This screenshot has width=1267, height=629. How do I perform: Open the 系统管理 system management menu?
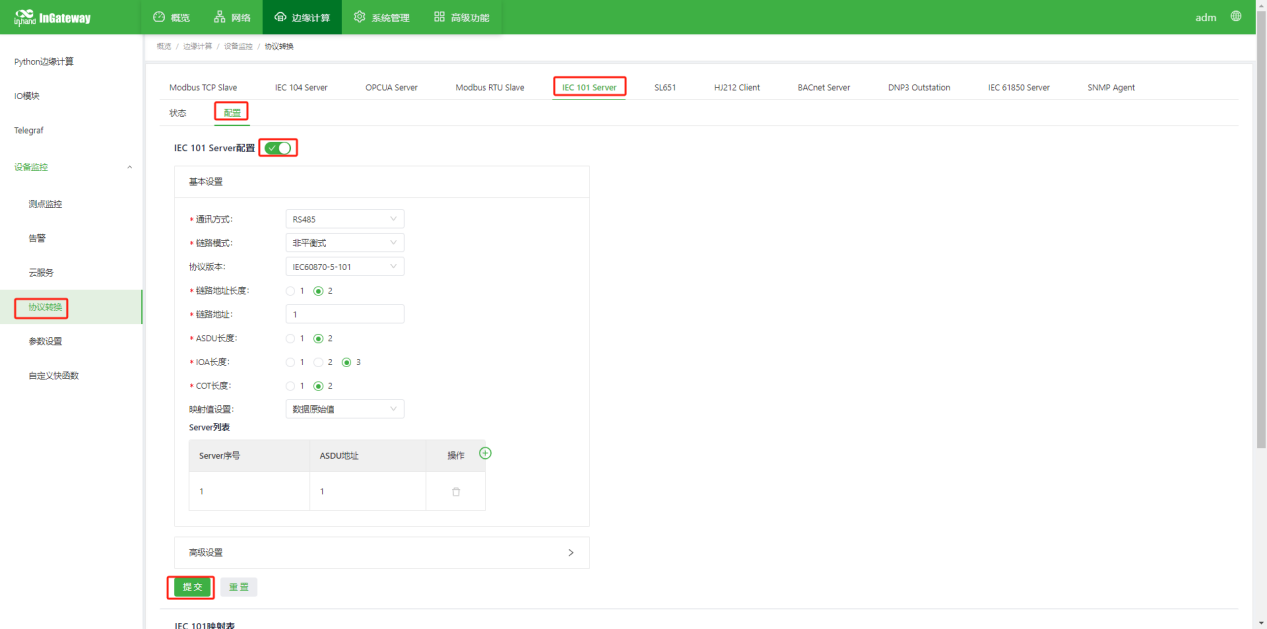[x=381, y=17]
